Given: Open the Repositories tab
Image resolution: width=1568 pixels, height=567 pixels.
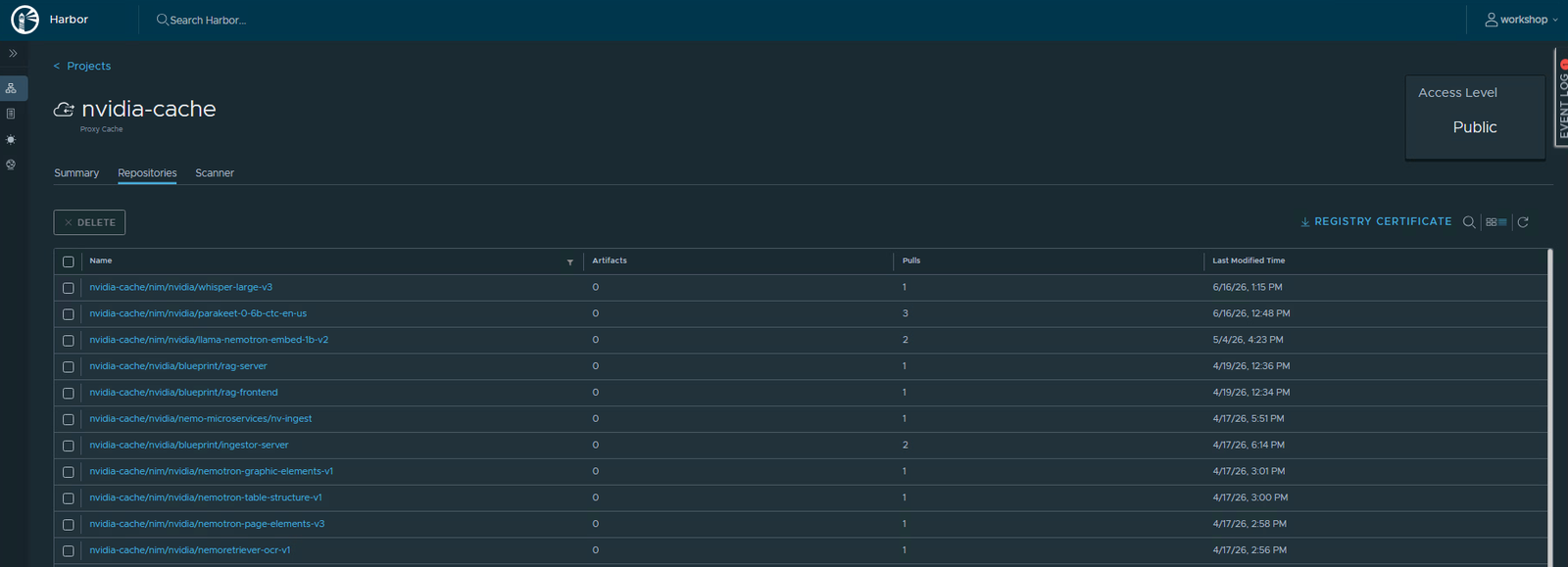Looking at the screenshot, I should point(147,173).
